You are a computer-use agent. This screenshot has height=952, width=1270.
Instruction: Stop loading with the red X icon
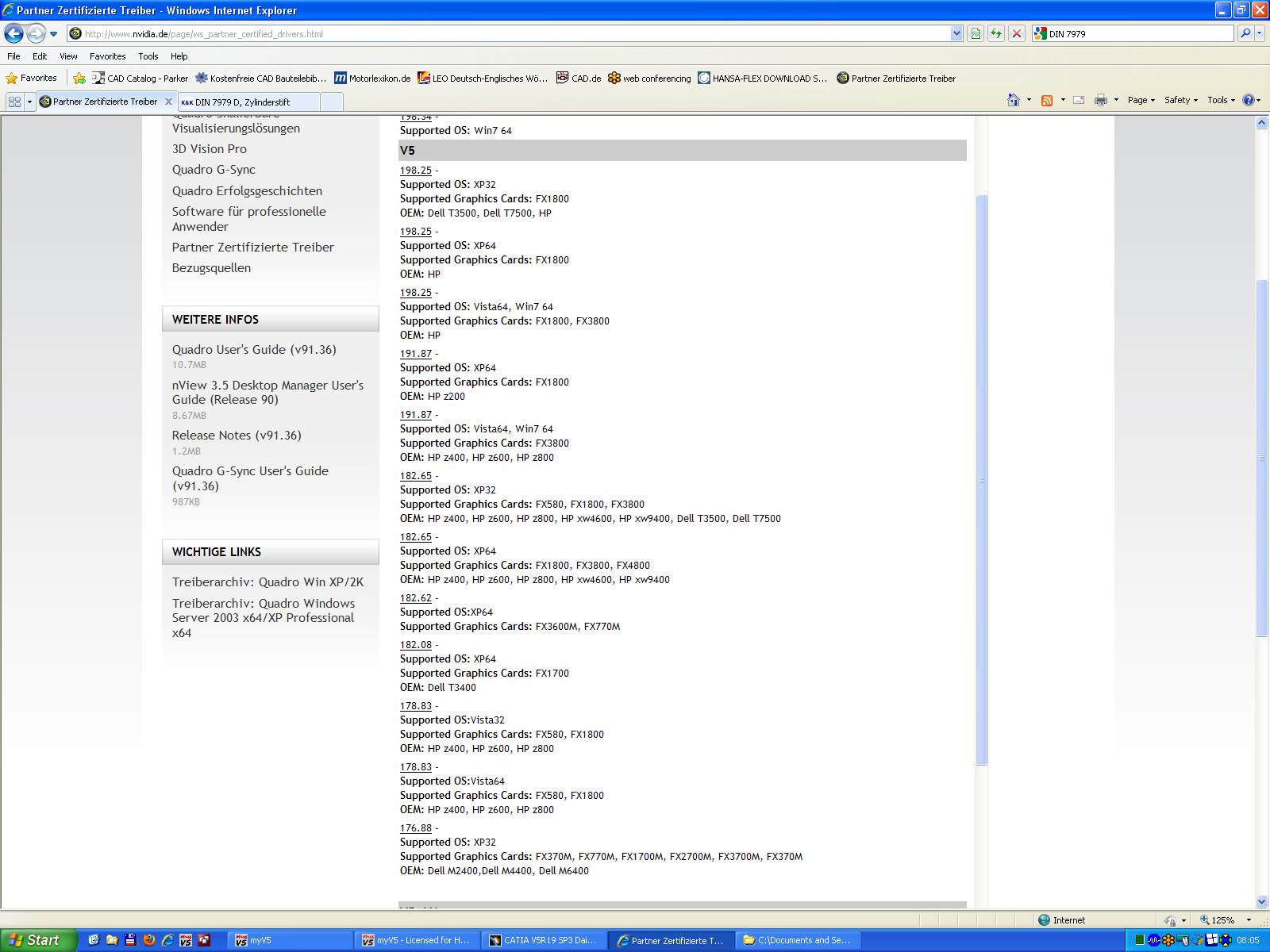tap(1017, 34)
